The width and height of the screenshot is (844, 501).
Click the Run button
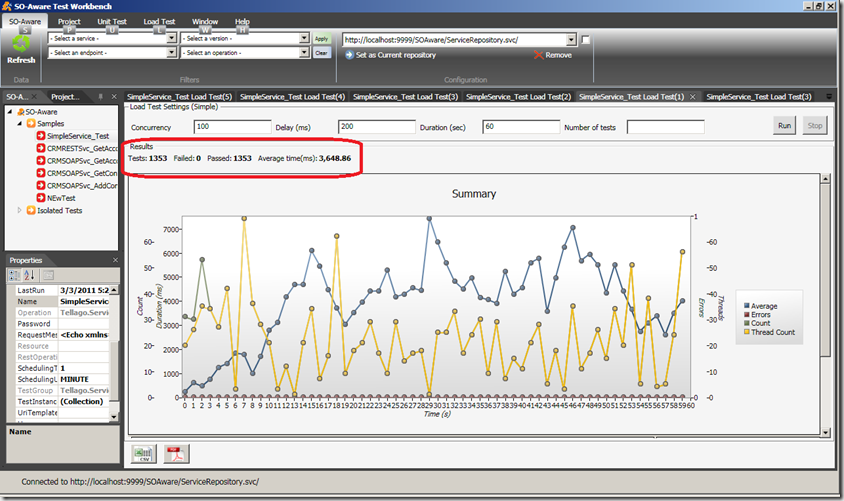click(784, 126)
